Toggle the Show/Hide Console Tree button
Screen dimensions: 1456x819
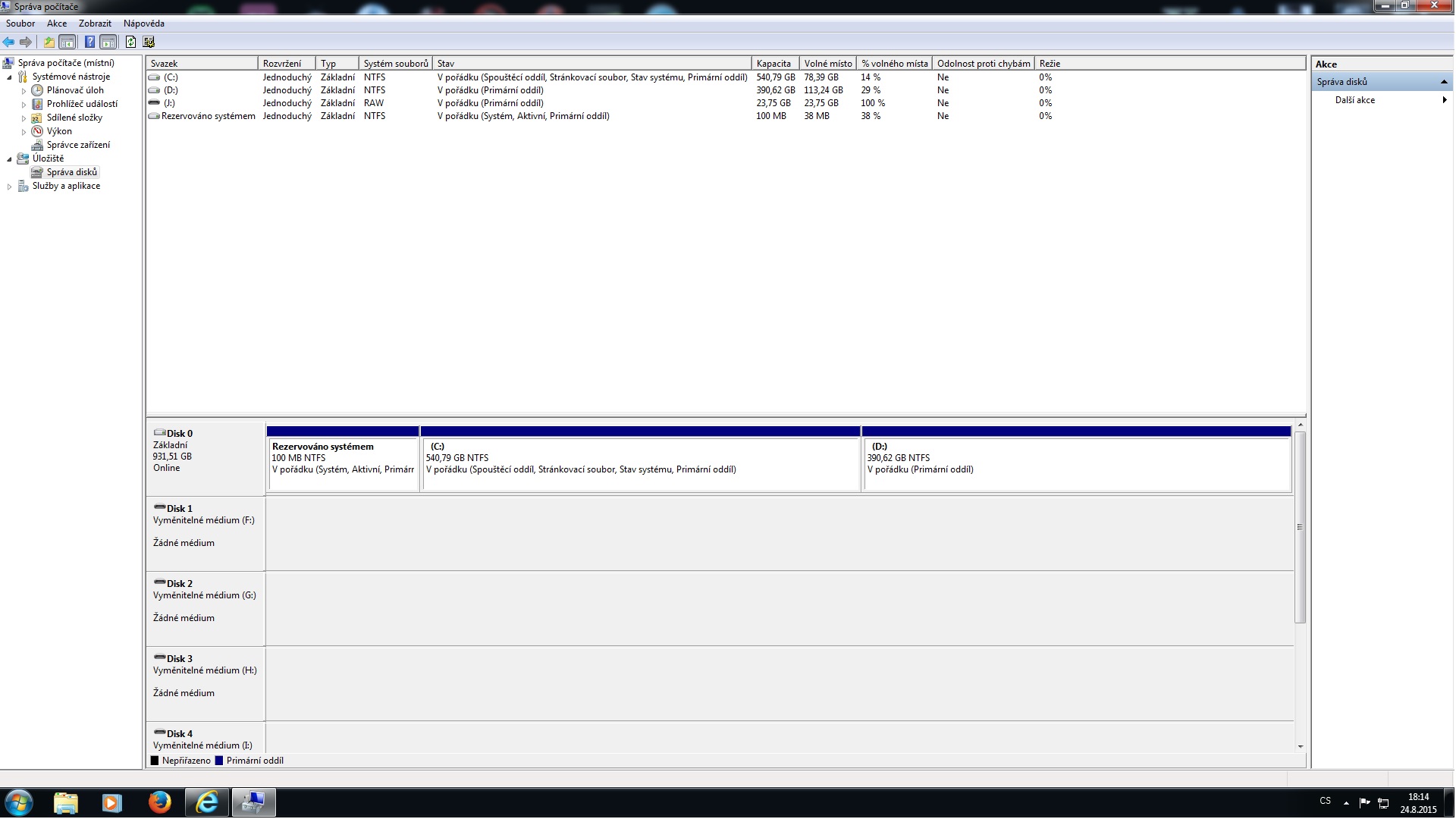67,42
